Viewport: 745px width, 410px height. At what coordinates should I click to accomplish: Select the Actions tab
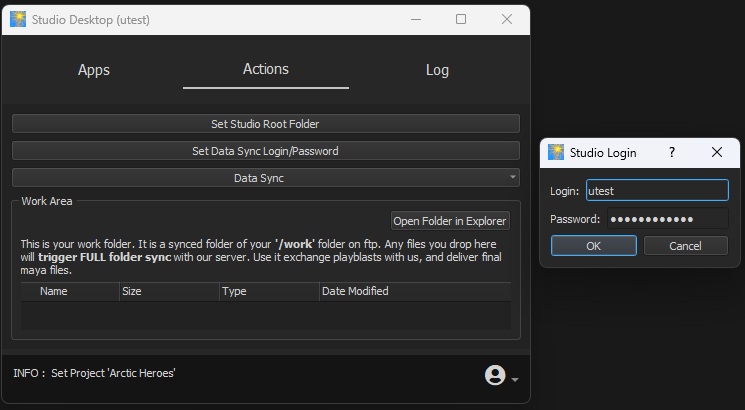[x=266, y=69]
